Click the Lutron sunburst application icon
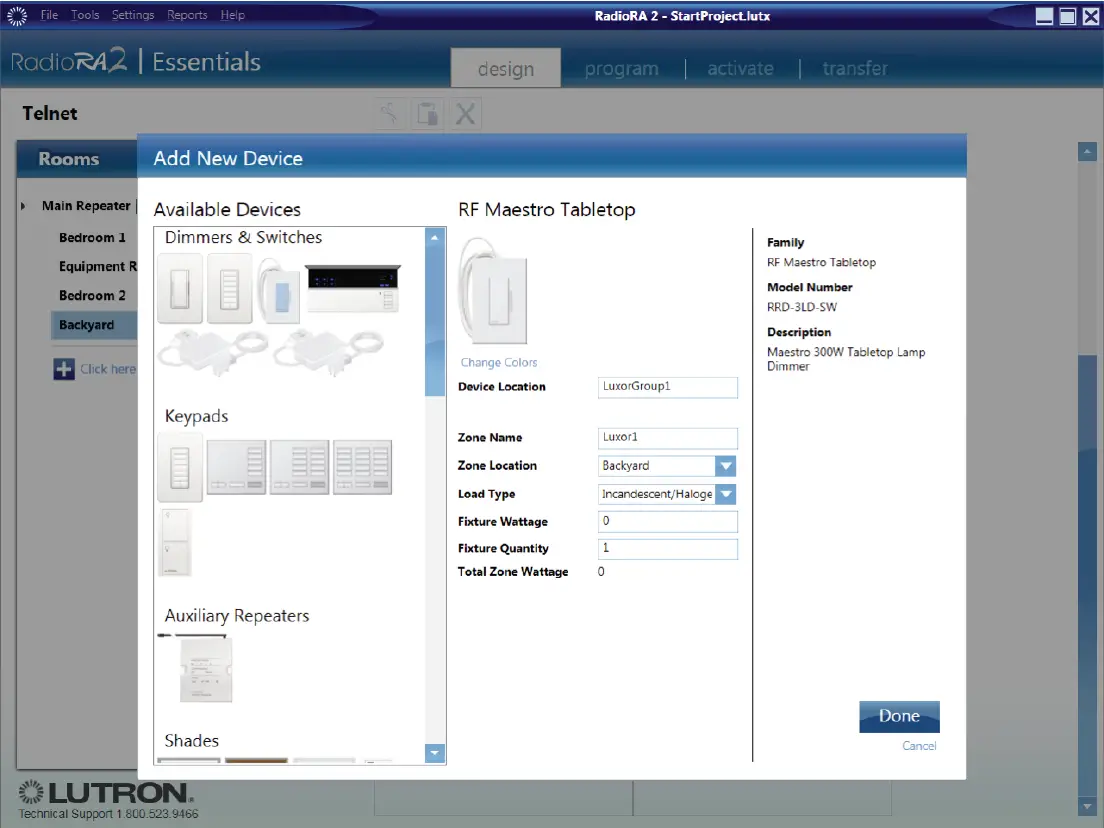 coord(17,15)
